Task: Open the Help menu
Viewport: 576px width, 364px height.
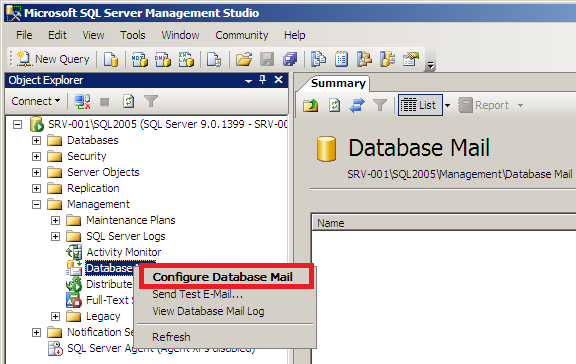Action: pyautogui.click(x=295, y=35)
